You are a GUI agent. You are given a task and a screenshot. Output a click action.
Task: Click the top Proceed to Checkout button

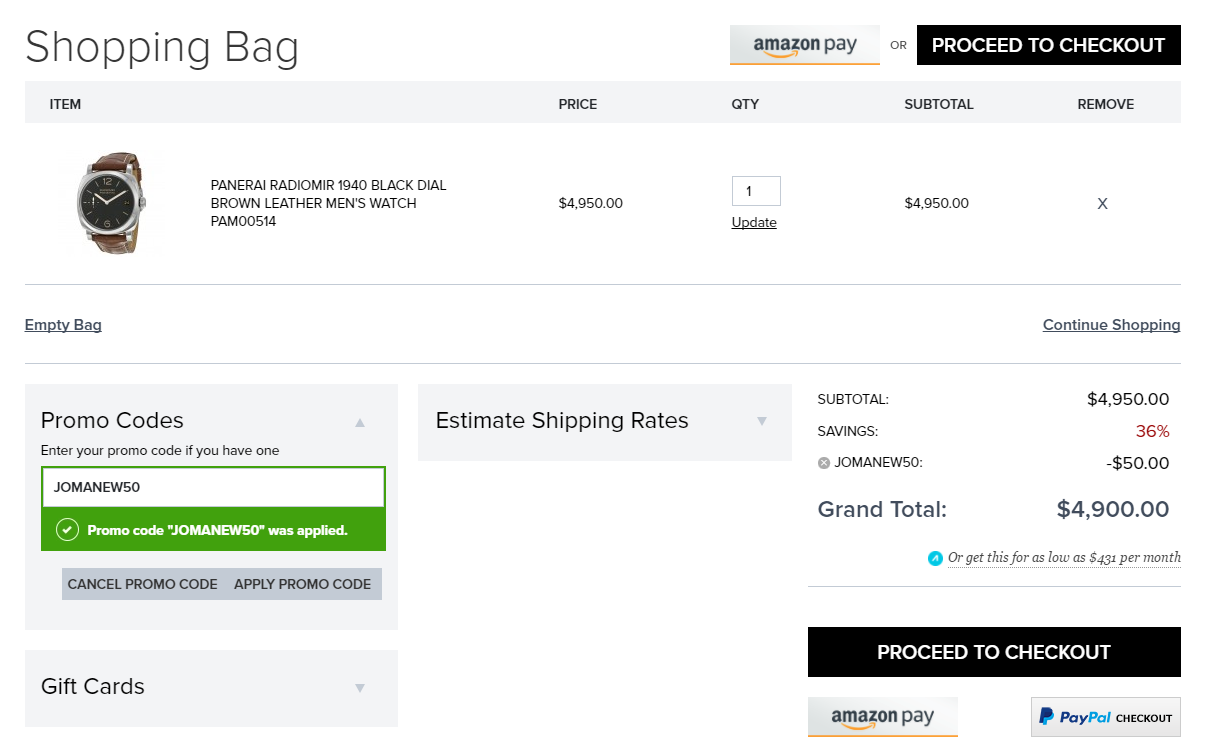pos(1048,45)
